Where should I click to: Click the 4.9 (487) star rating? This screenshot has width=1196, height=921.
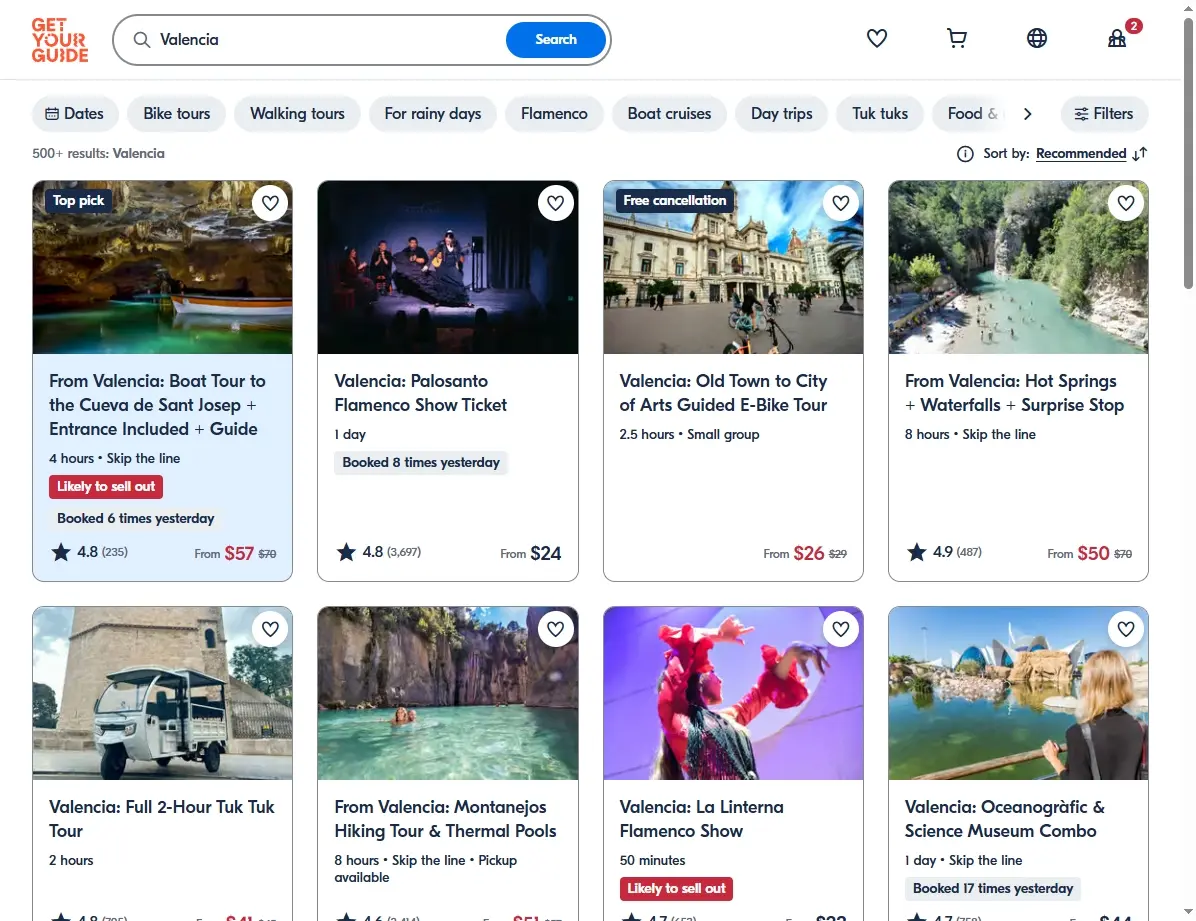coord(944,552)
